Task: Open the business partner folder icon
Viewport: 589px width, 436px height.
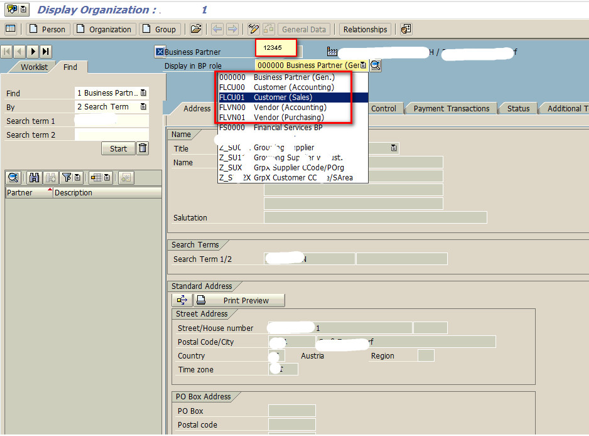Action: click(196, 29)
